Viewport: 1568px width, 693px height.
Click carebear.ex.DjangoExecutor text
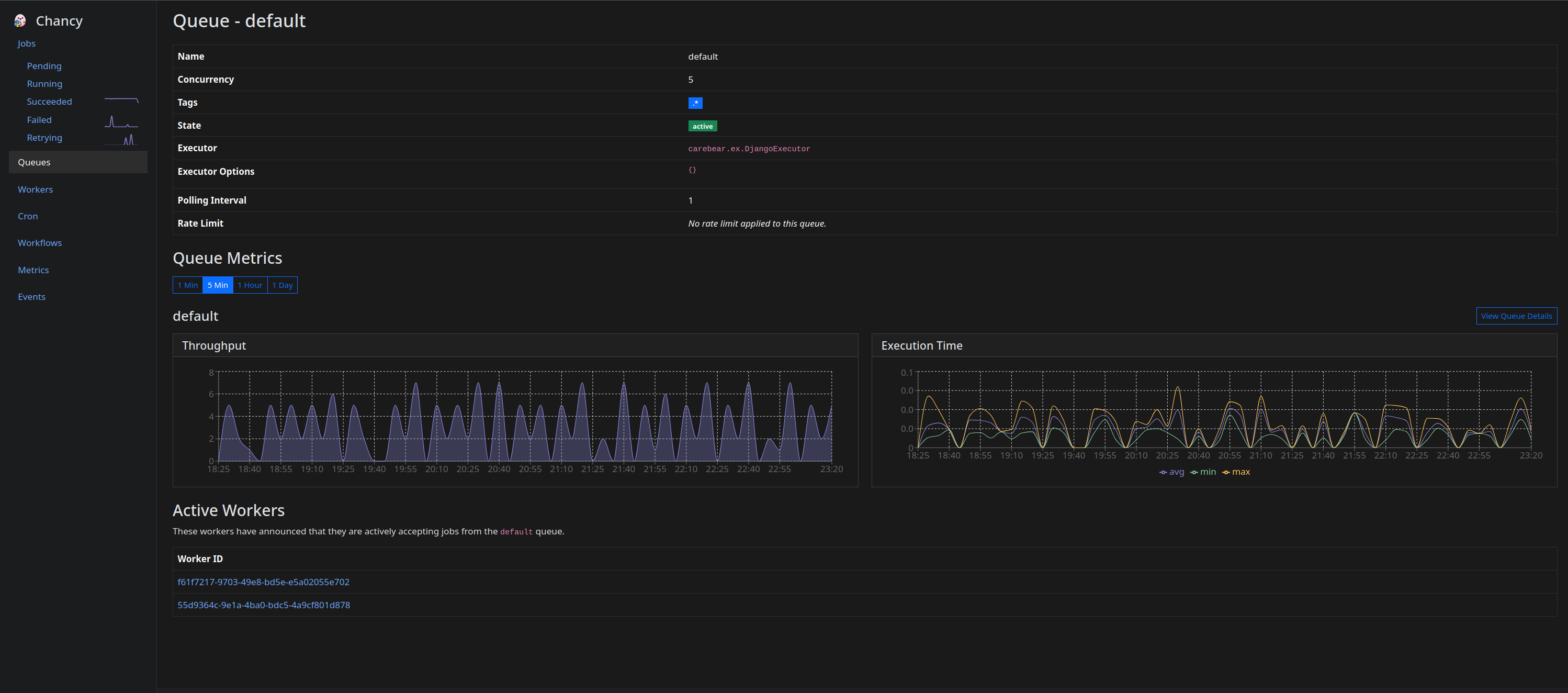[x=749, y=149]
